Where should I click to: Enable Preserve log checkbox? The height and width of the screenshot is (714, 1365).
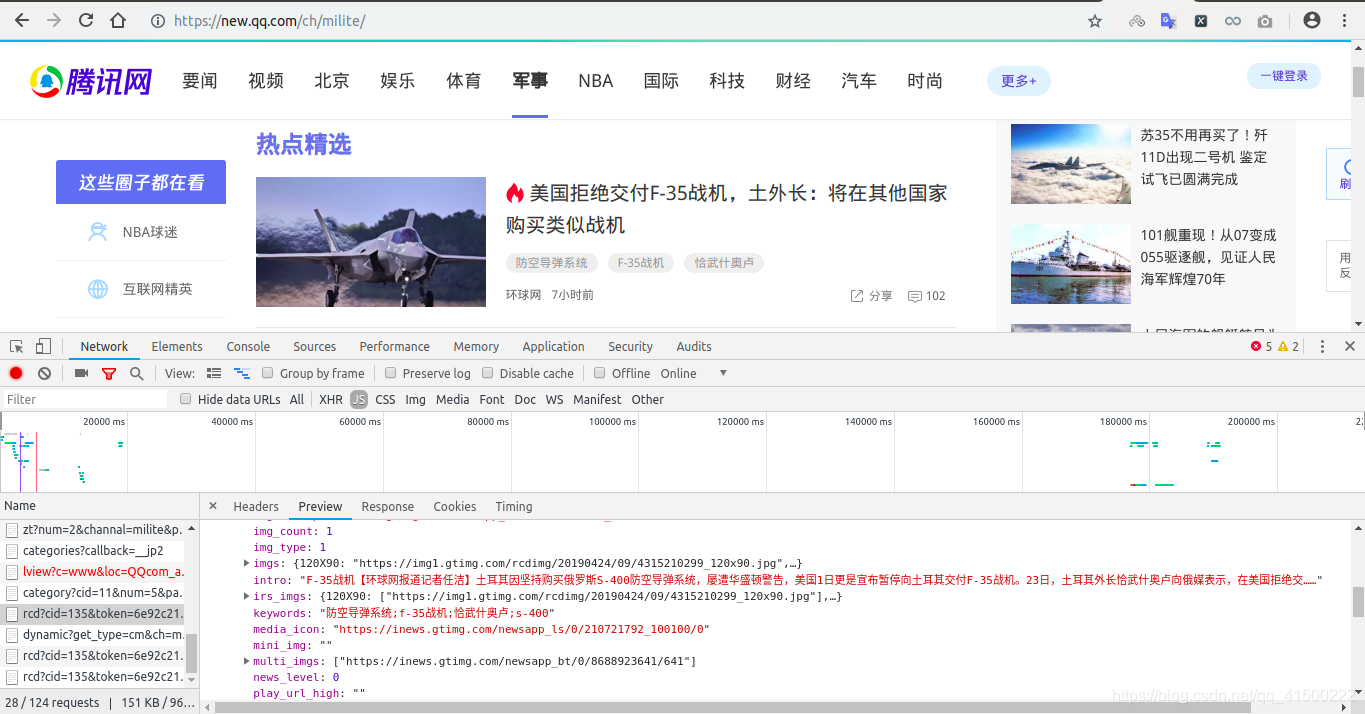(390, 373)
